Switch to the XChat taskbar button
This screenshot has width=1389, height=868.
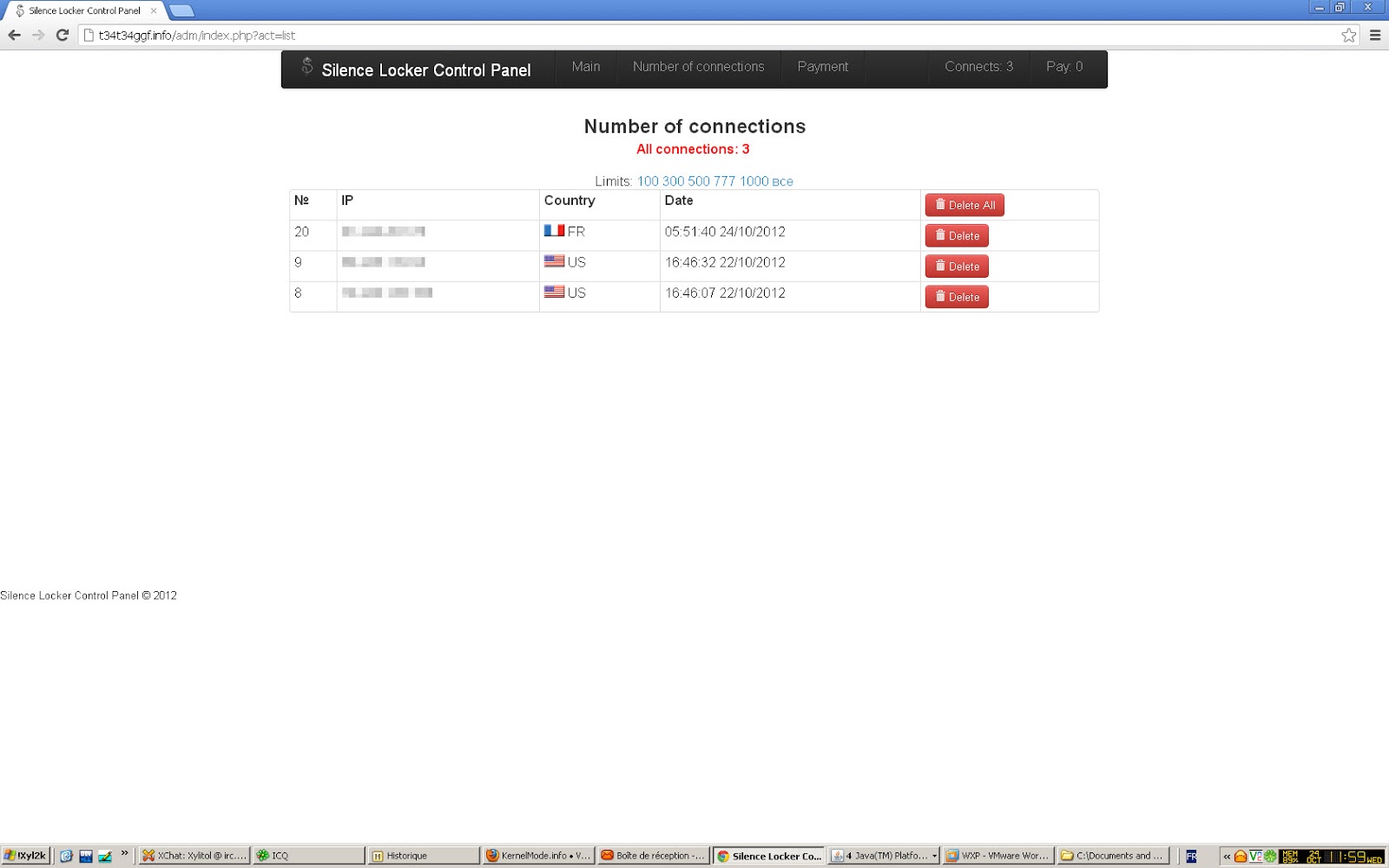coord(194,856)
